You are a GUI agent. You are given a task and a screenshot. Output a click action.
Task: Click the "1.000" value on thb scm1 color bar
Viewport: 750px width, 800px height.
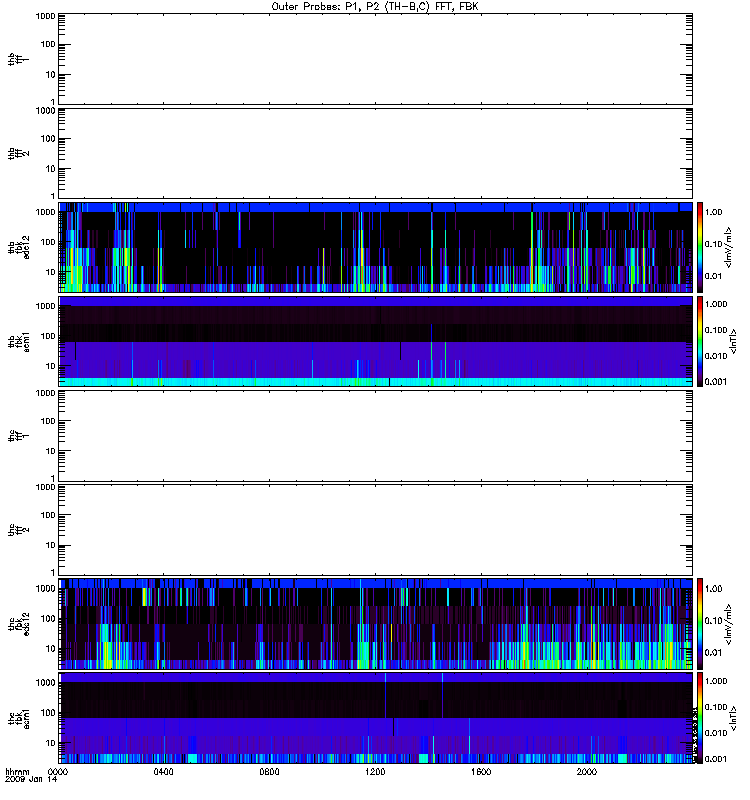716,304
